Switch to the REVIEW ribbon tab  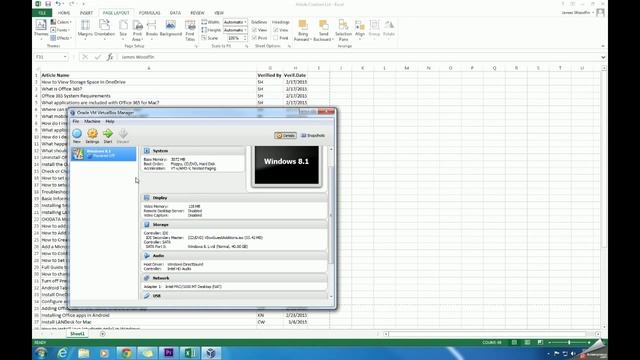tap(197, 13)
